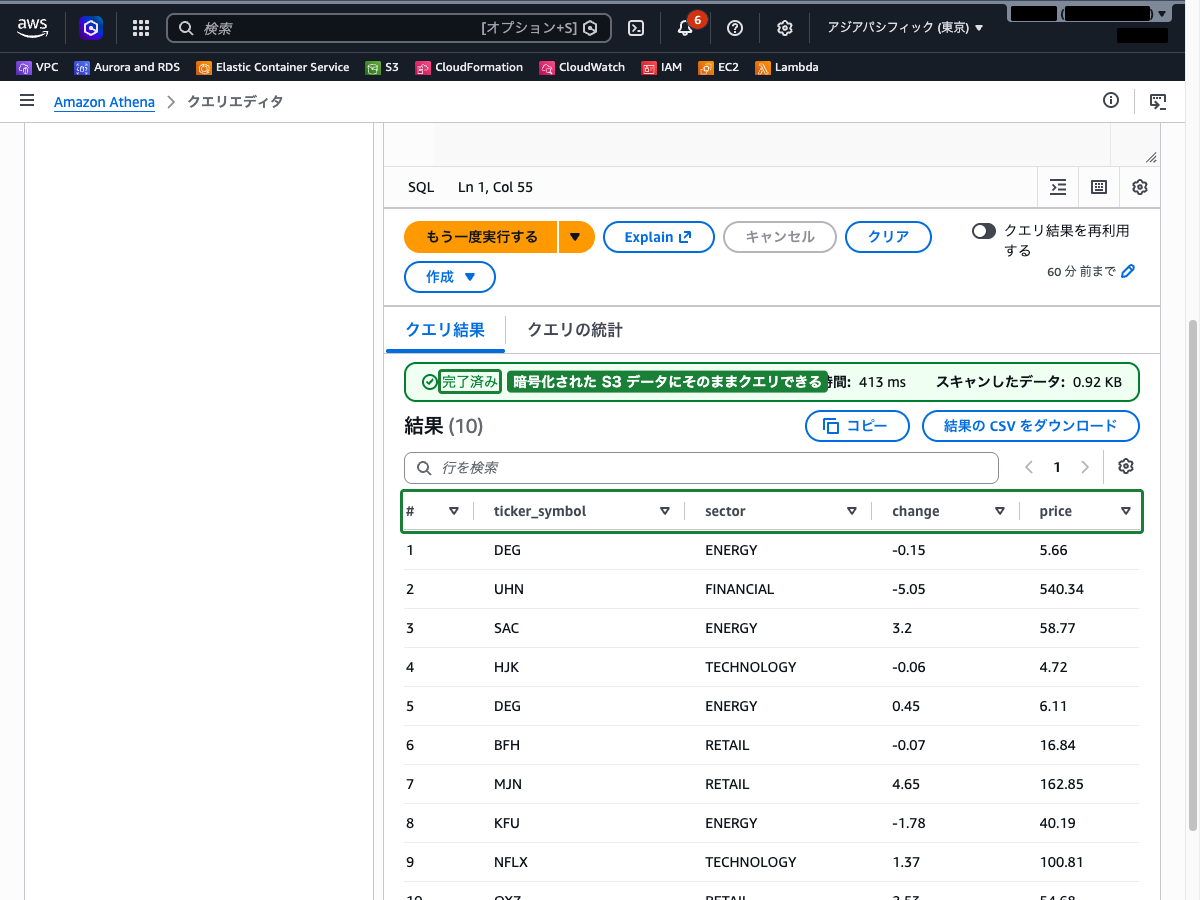The width and height of the screenshot is (1200, 900).
Task: Open the info panel icon
Action: (x=1110, y=100)
